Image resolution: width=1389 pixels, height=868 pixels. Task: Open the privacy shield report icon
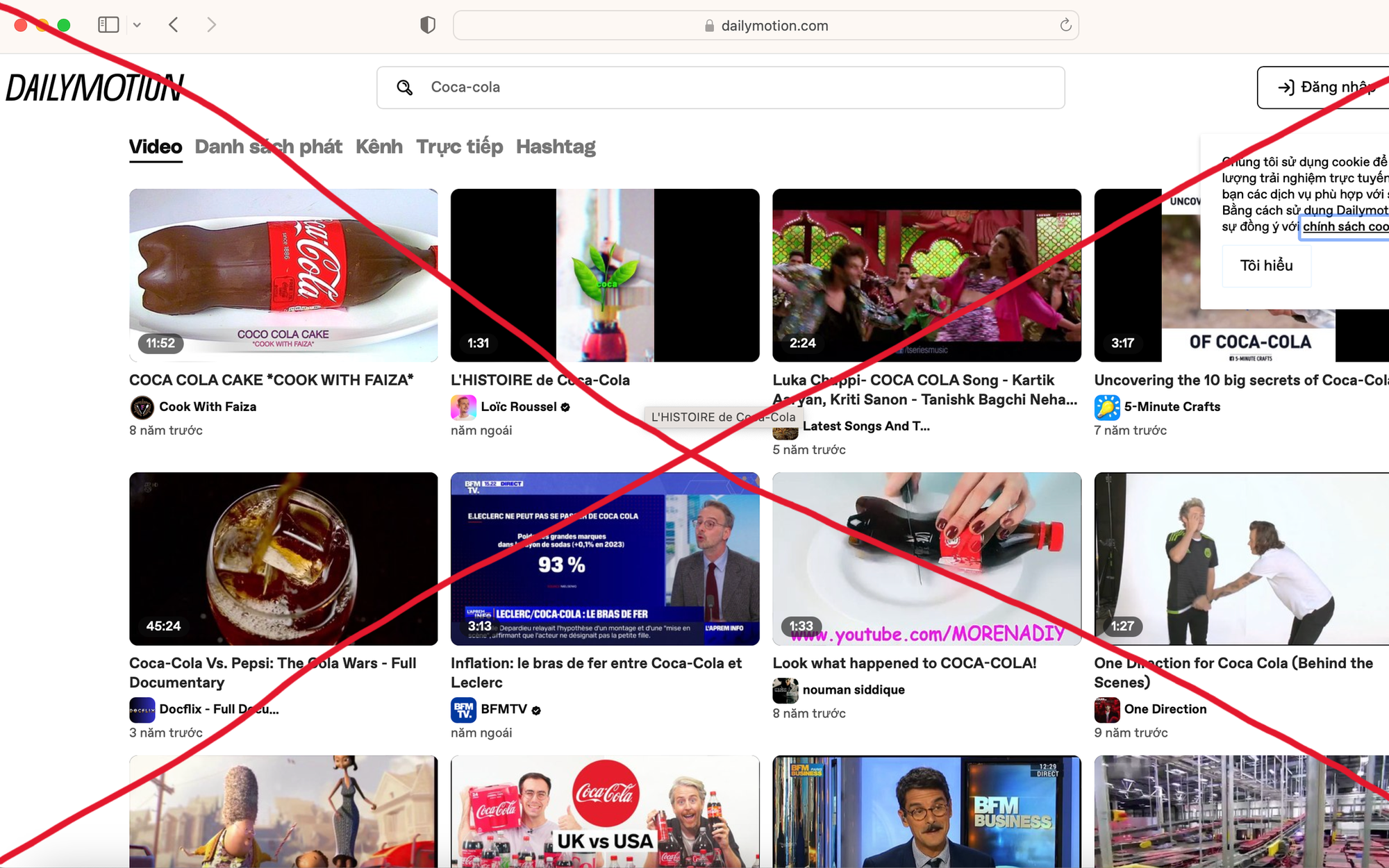tap(428, 25)
